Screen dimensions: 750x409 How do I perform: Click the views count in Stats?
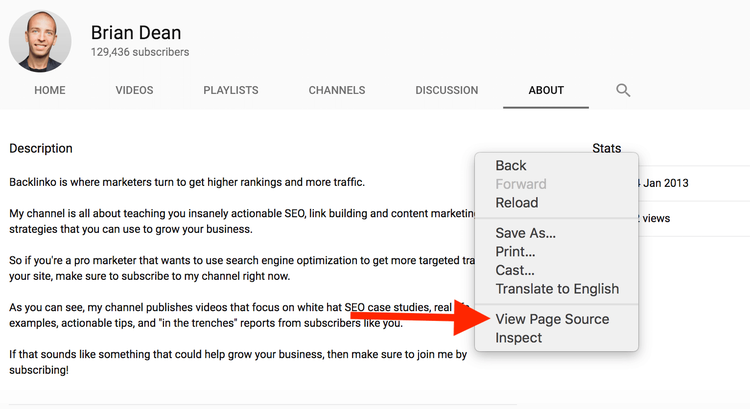click(654, 219)
